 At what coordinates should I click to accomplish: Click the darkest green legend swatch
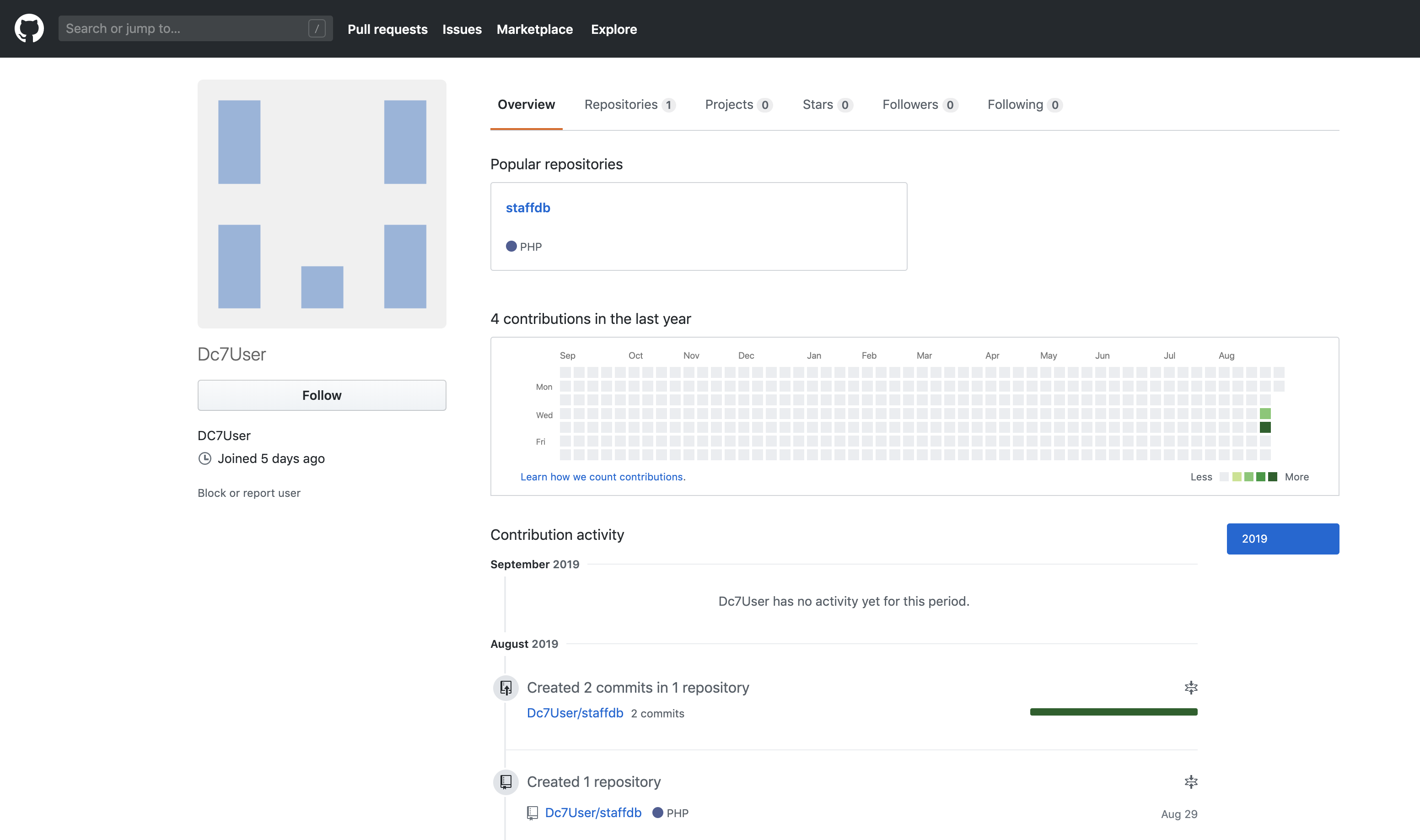1273,477
